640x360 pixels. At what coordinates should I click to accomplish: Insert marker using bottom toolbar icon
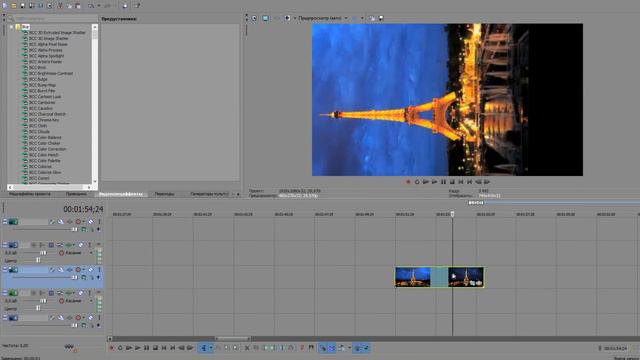[302, 348]
